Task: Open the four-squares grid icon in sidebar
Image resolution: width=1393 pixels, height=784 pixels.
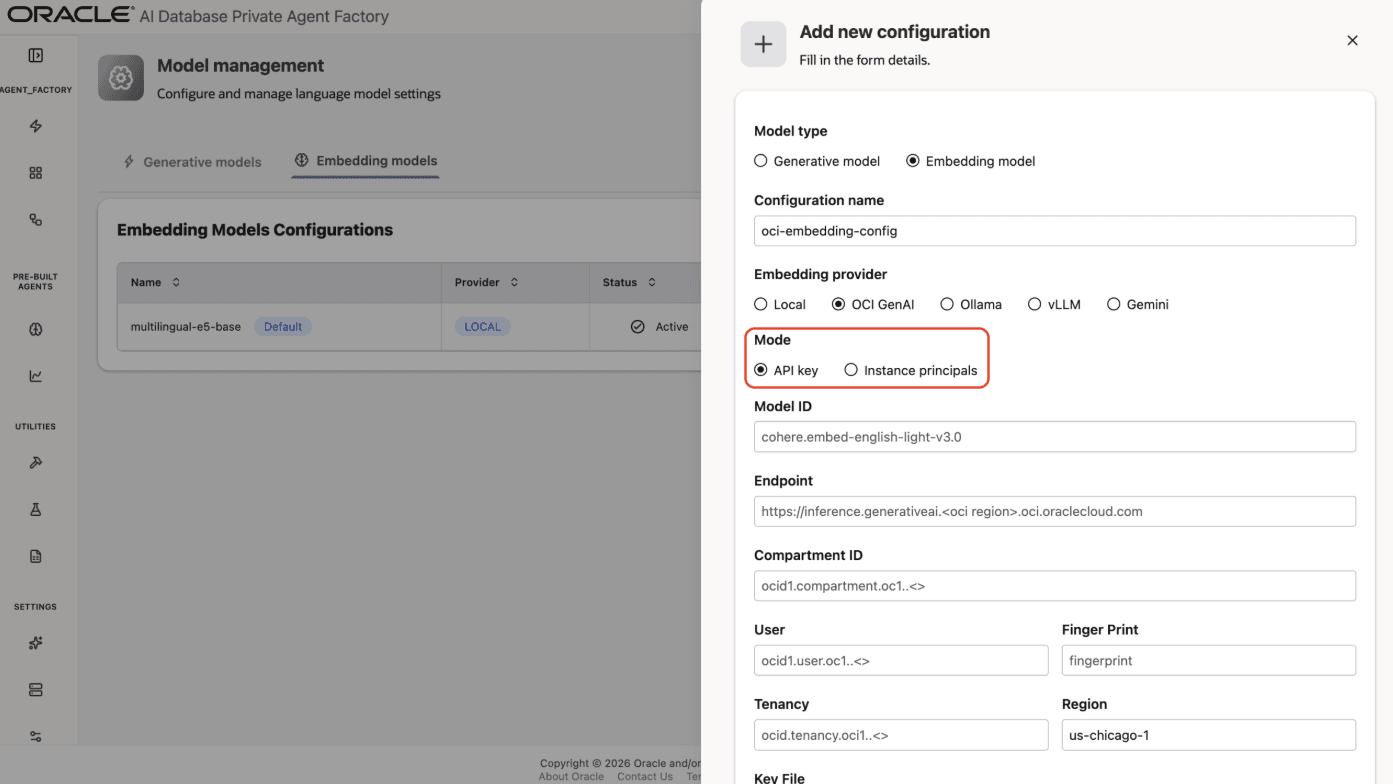Action: [x=36, y=173]
